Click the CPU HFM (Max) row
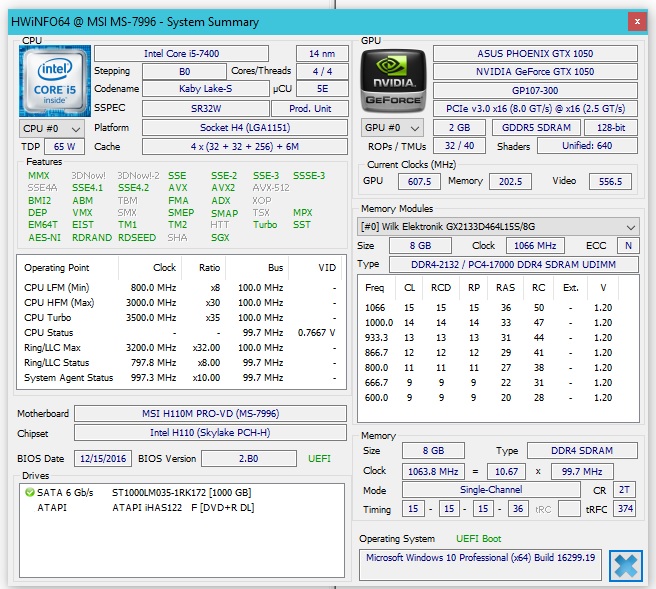Viewport: 656px width, 589px height. tap(180, 302)
